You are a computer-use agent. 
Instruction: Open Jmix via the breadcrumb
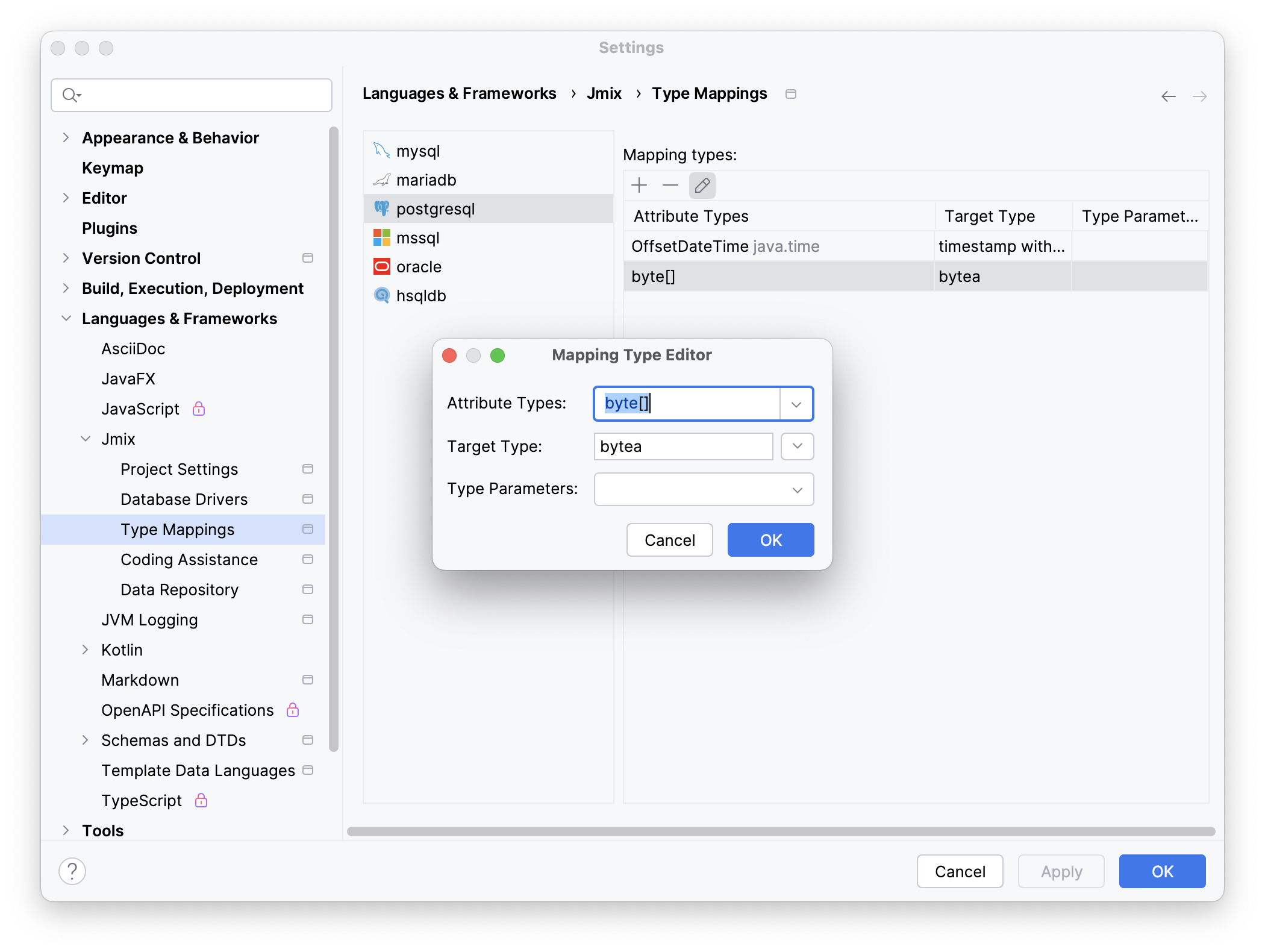(604, 93)
